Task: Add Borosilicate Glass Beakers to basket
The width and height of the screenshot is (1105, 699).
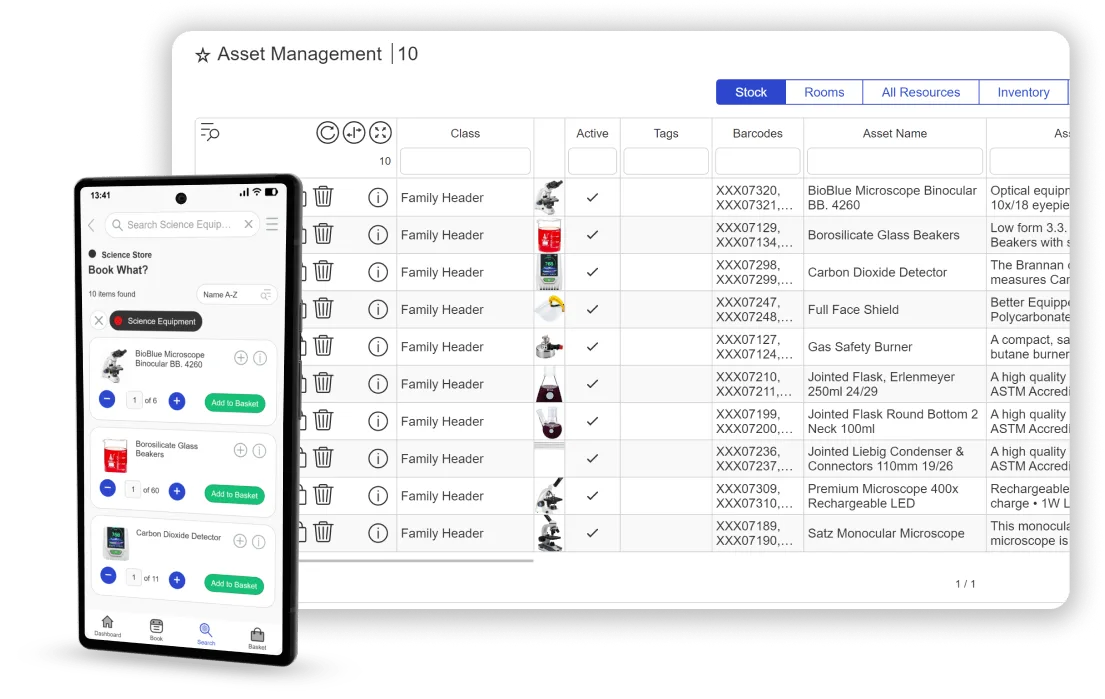Action: pos(234,494)
